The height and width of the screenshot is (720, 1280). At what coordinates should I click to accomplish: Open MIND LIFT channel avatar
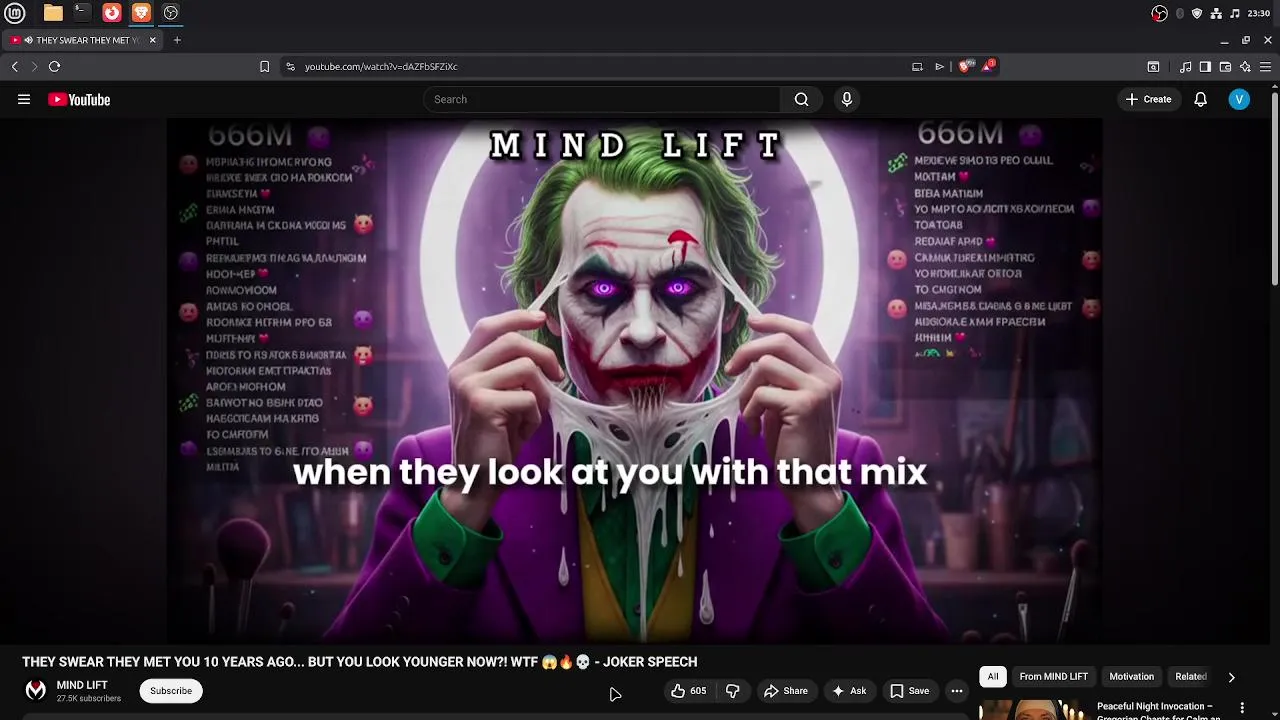36,690
